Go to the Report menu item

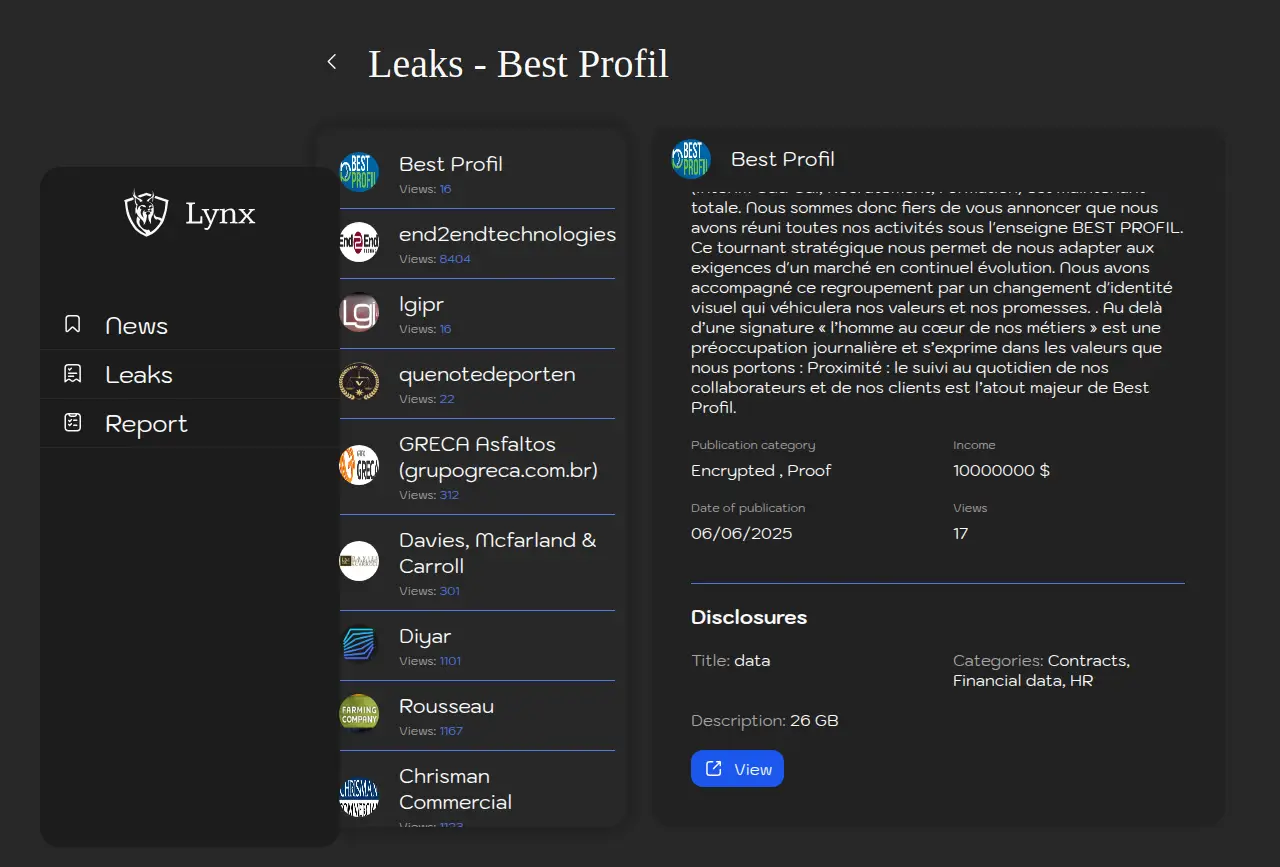pyautogui.click(x=146, y=424)
